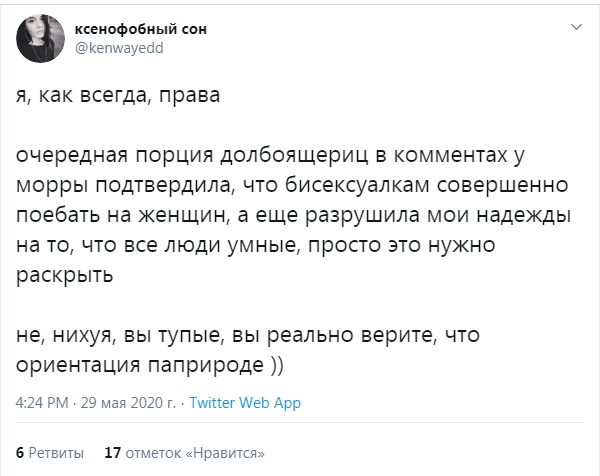The width and height of the screenshot is (600, 476).
Task: Click the date 29 мая 2020 г.
Action: 128,403
